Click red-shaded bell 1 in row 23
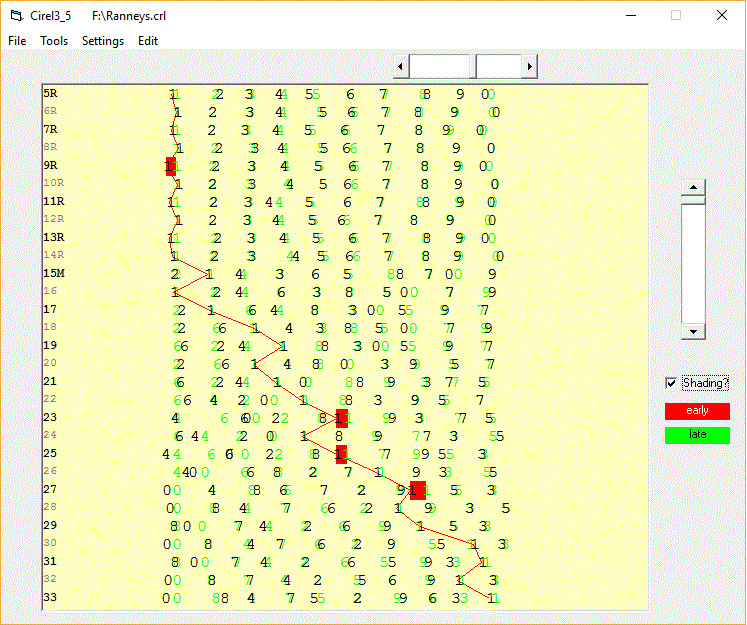Viewport: 747px width, 625px height. click(342, 418)
